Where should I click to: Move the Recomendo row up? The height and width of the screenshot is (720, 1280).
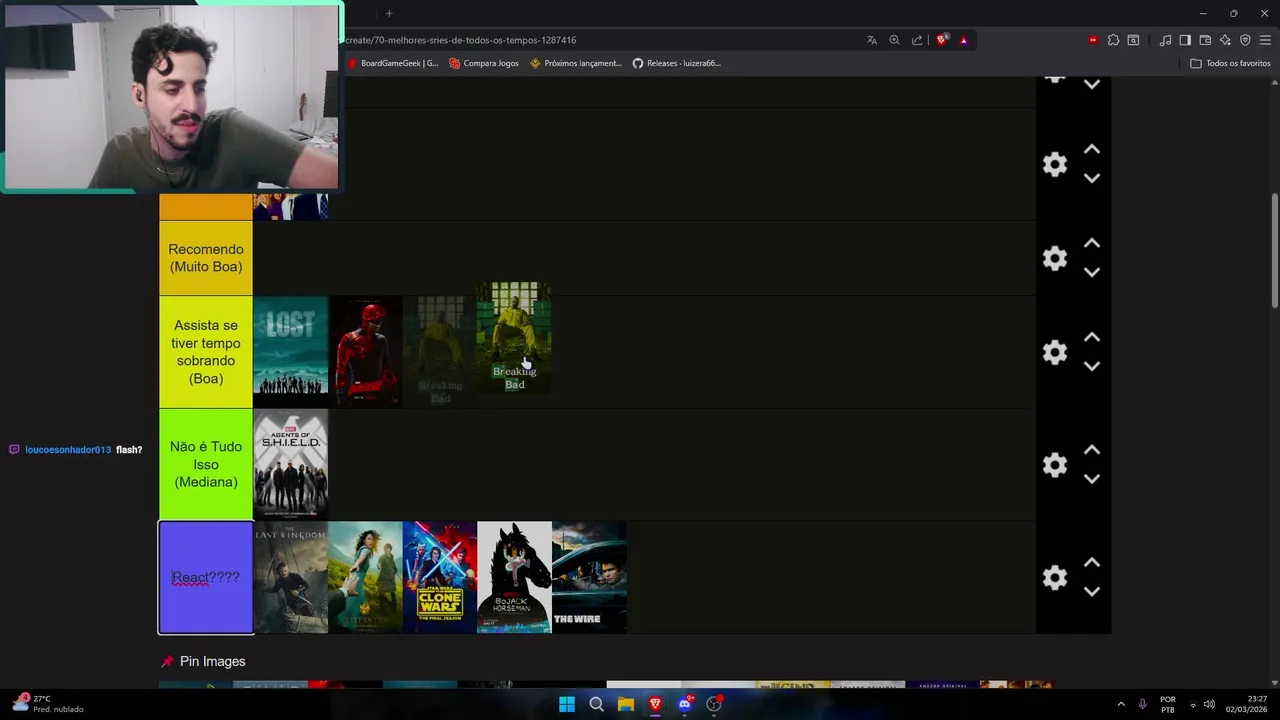point(1092,243)
